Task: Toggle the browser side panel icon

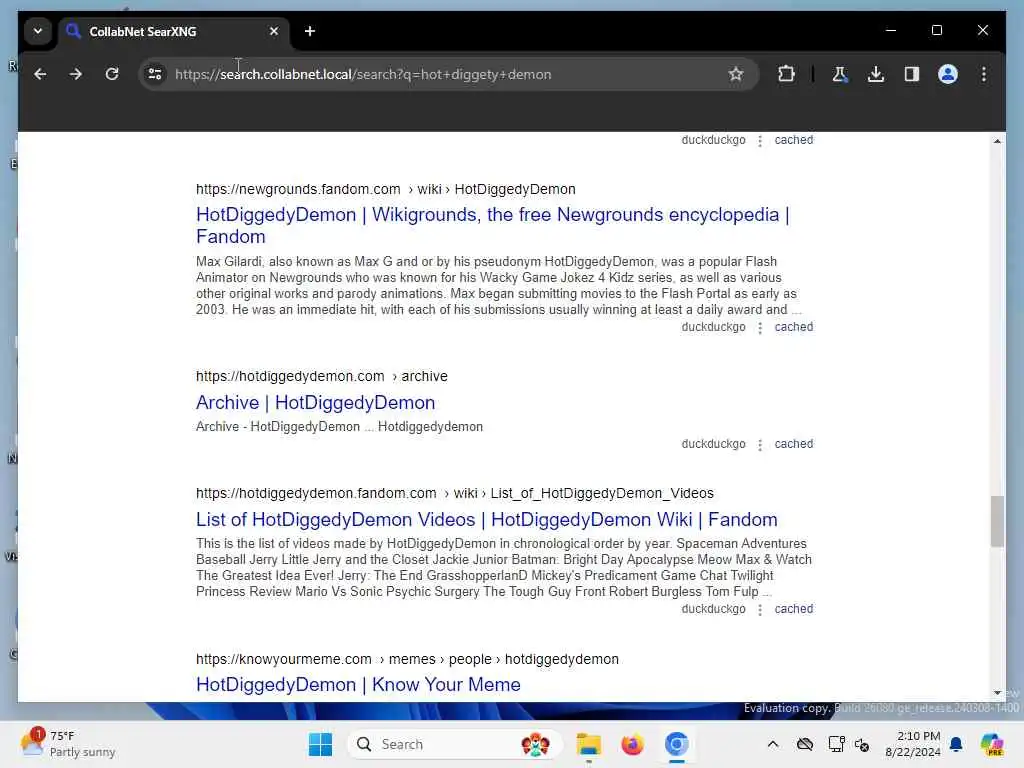Action: (912, 74)
